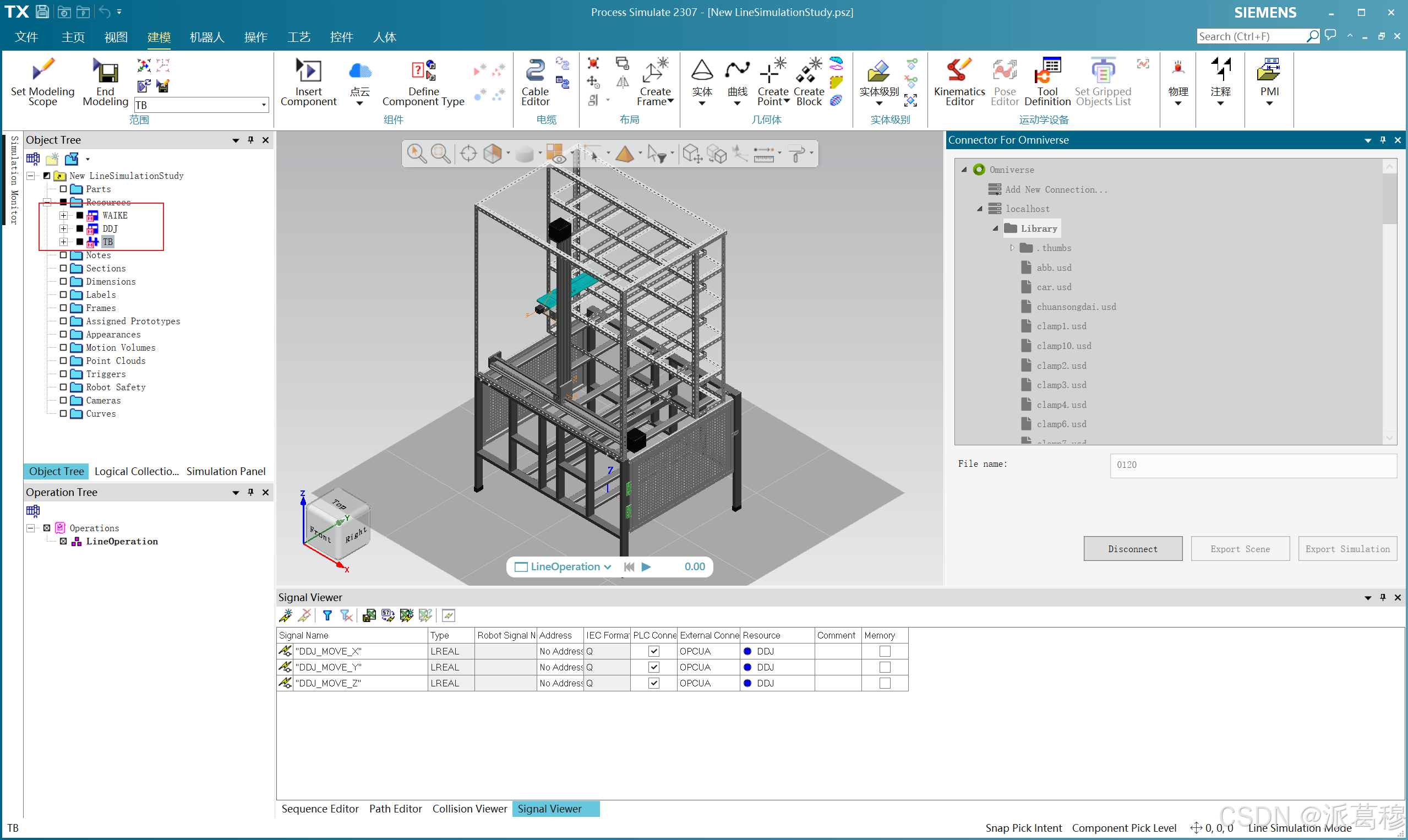This screenshot has width=1408, height=840.
Task: Expand the WAIKE resource node
Action: pyautogui.click(x=63, y=216)
